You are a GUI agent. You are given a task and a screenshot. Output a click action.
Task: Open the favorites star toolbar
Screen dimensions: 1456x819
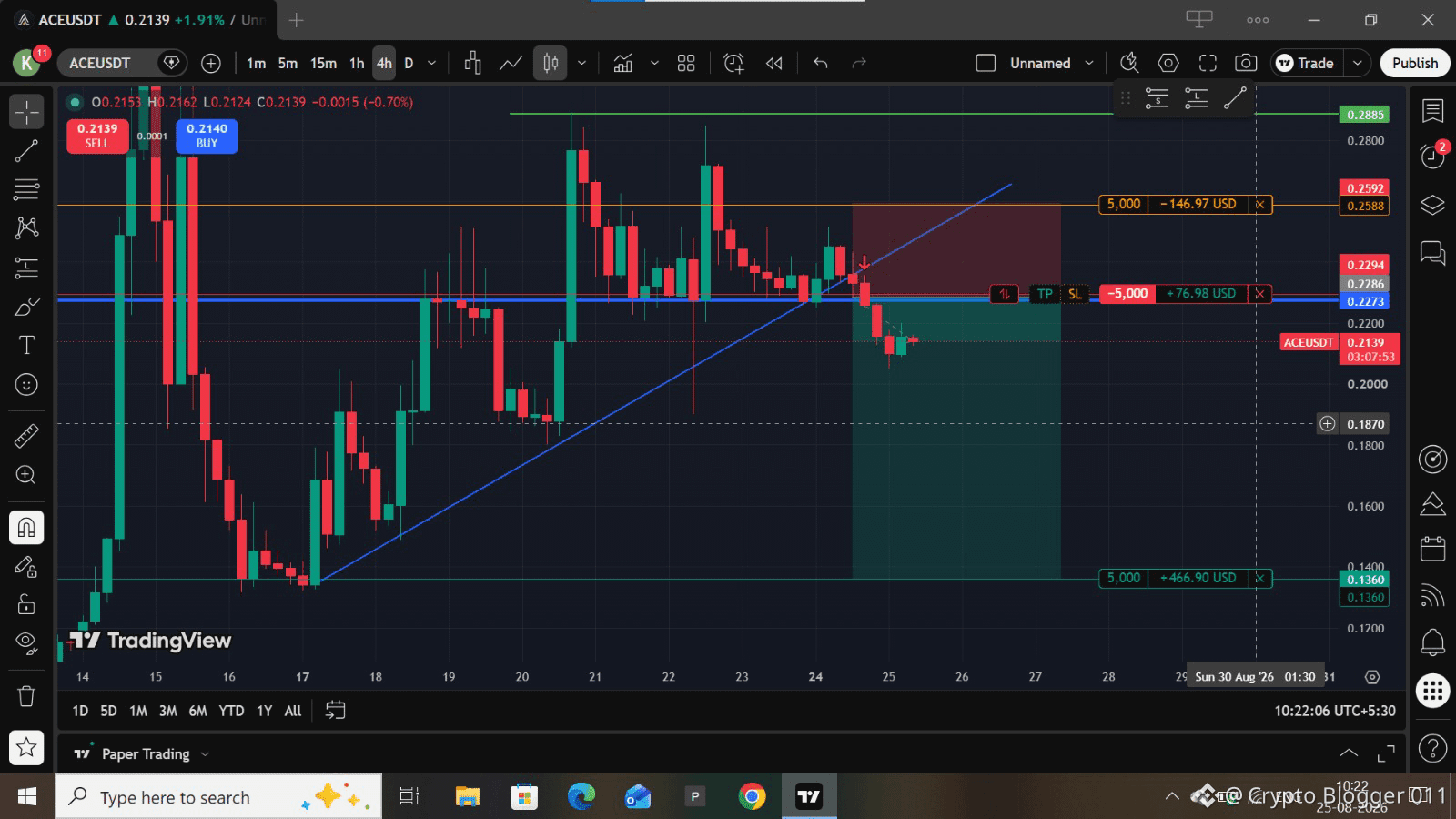point(26,748)
